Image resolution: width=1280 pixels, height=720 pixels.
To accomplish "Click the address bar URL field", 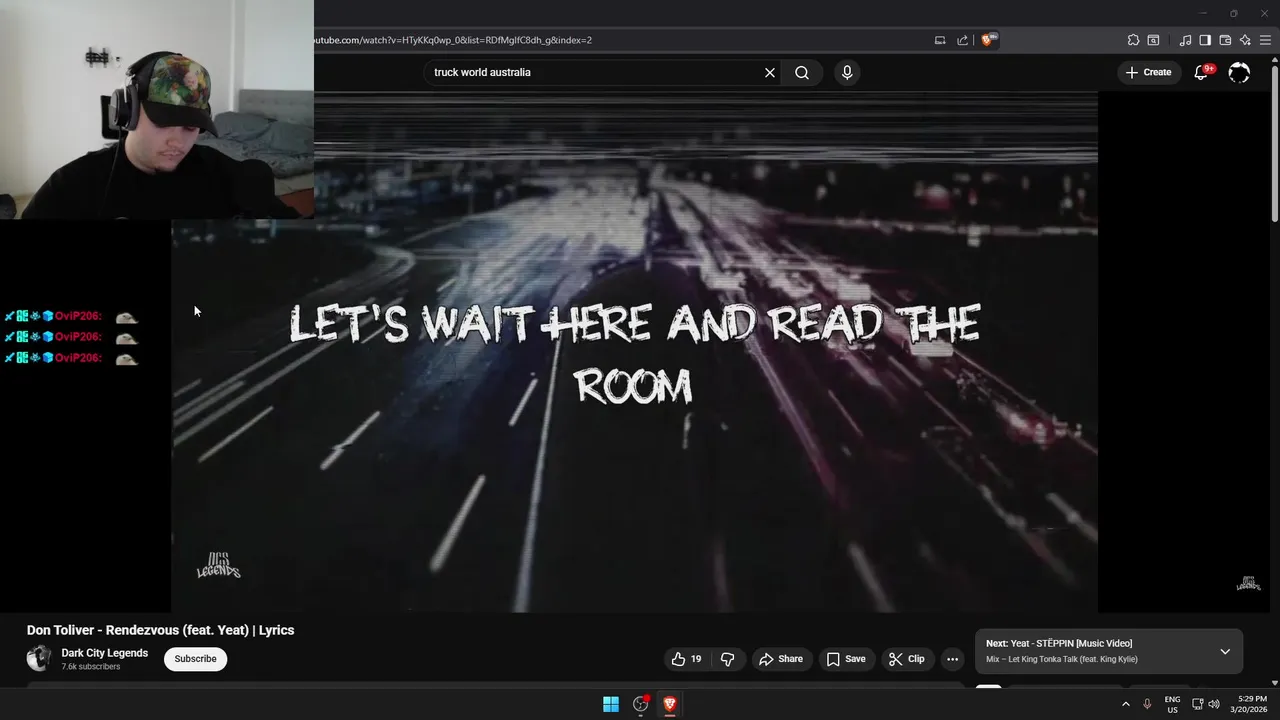I will point(620,40).
